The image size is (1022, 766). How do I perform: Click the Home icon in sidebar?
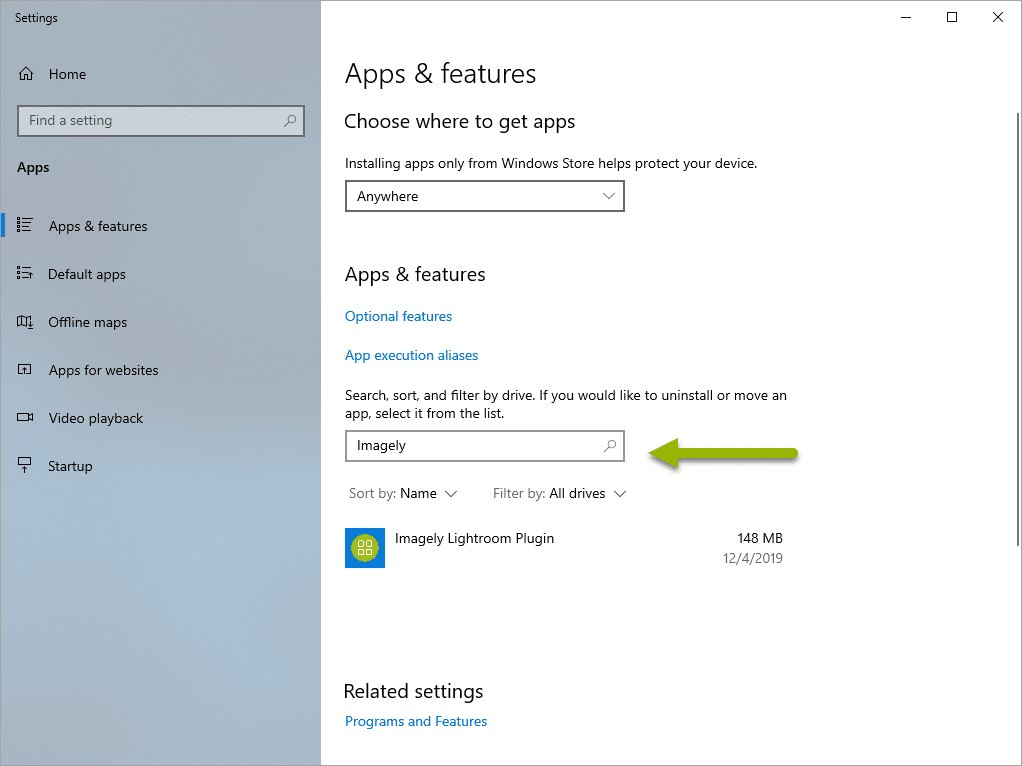pos(25,74)
